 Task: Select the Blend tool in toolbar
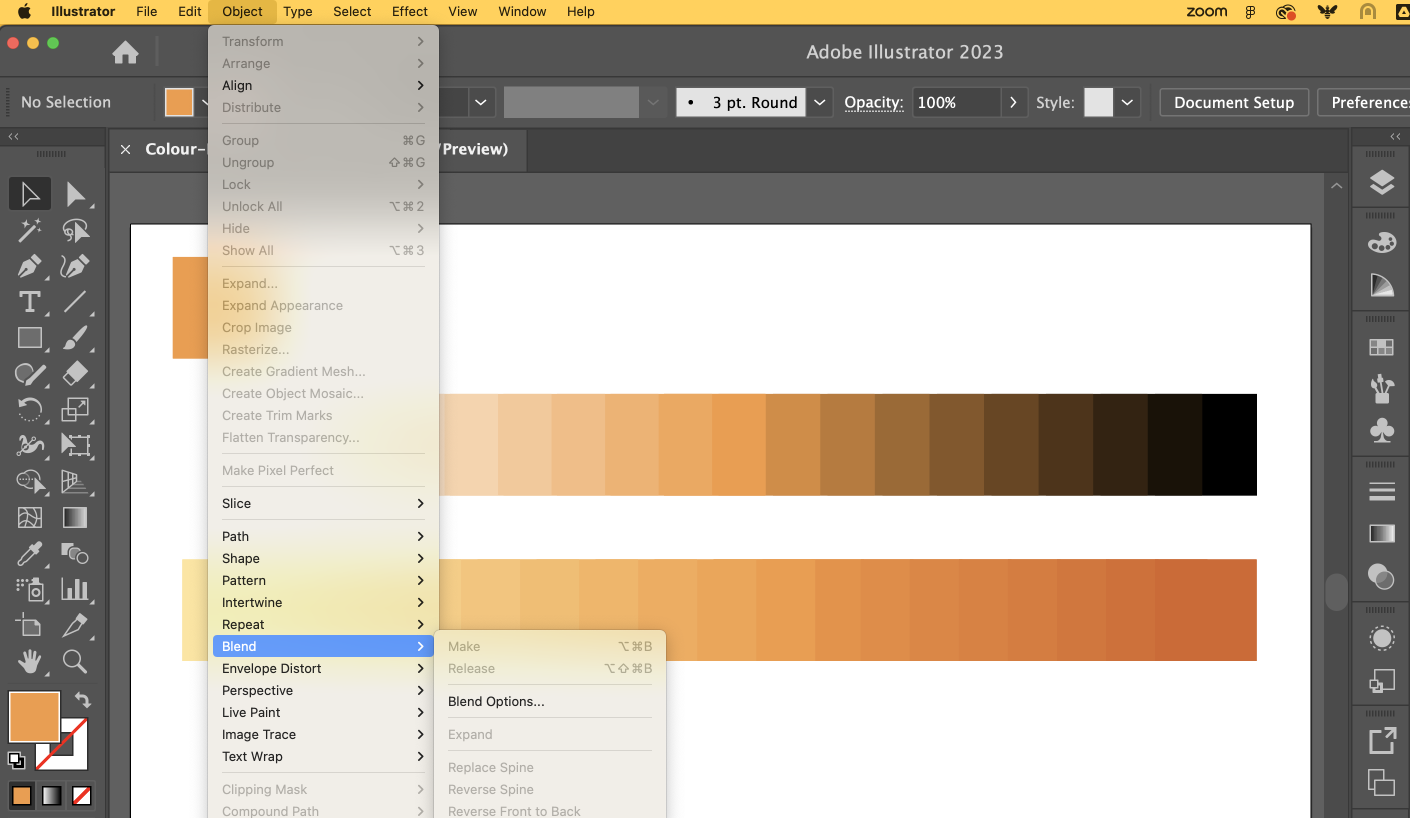[75, 554]
